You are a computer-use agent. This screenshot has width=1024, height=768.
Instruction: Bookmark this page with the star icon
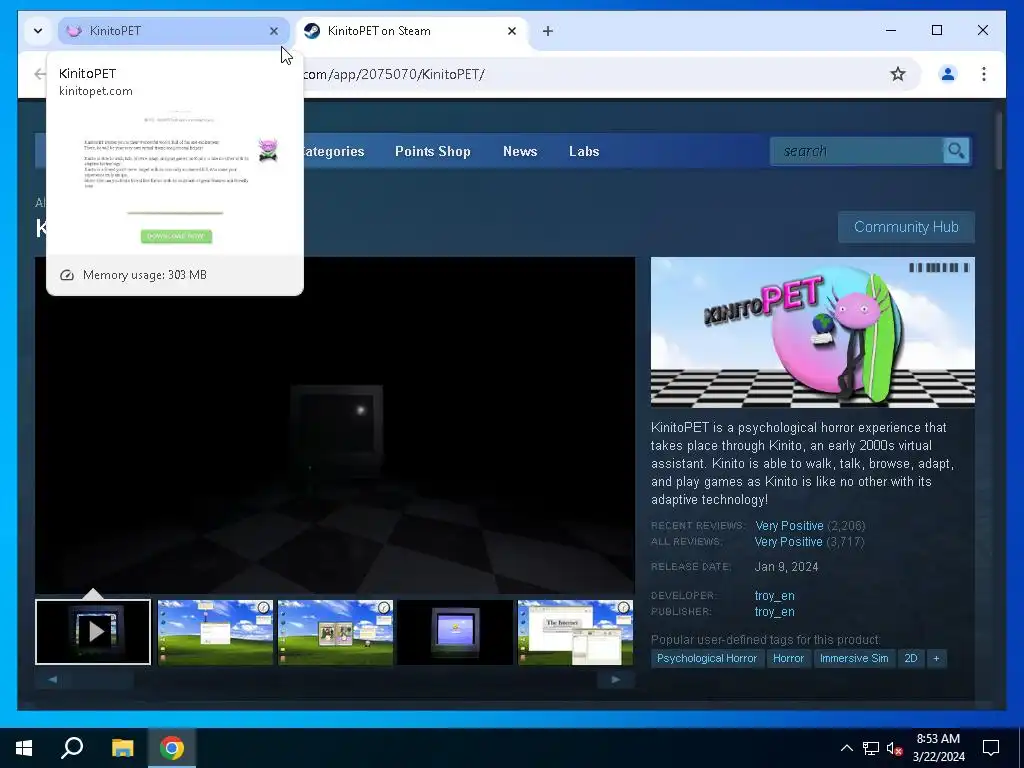898,74
